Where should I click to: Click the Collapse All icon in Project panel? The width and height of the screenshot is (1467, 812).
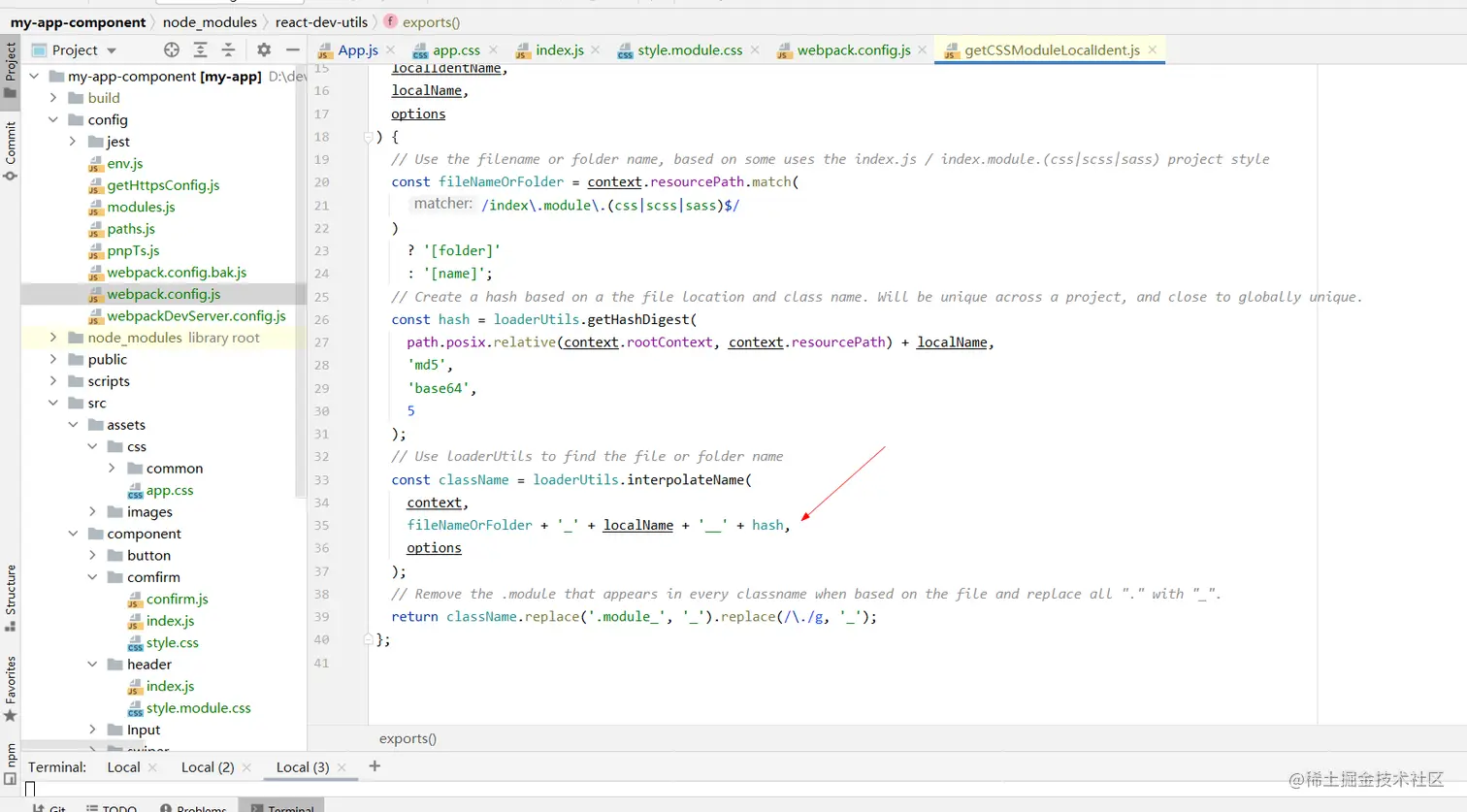[229, 49]
